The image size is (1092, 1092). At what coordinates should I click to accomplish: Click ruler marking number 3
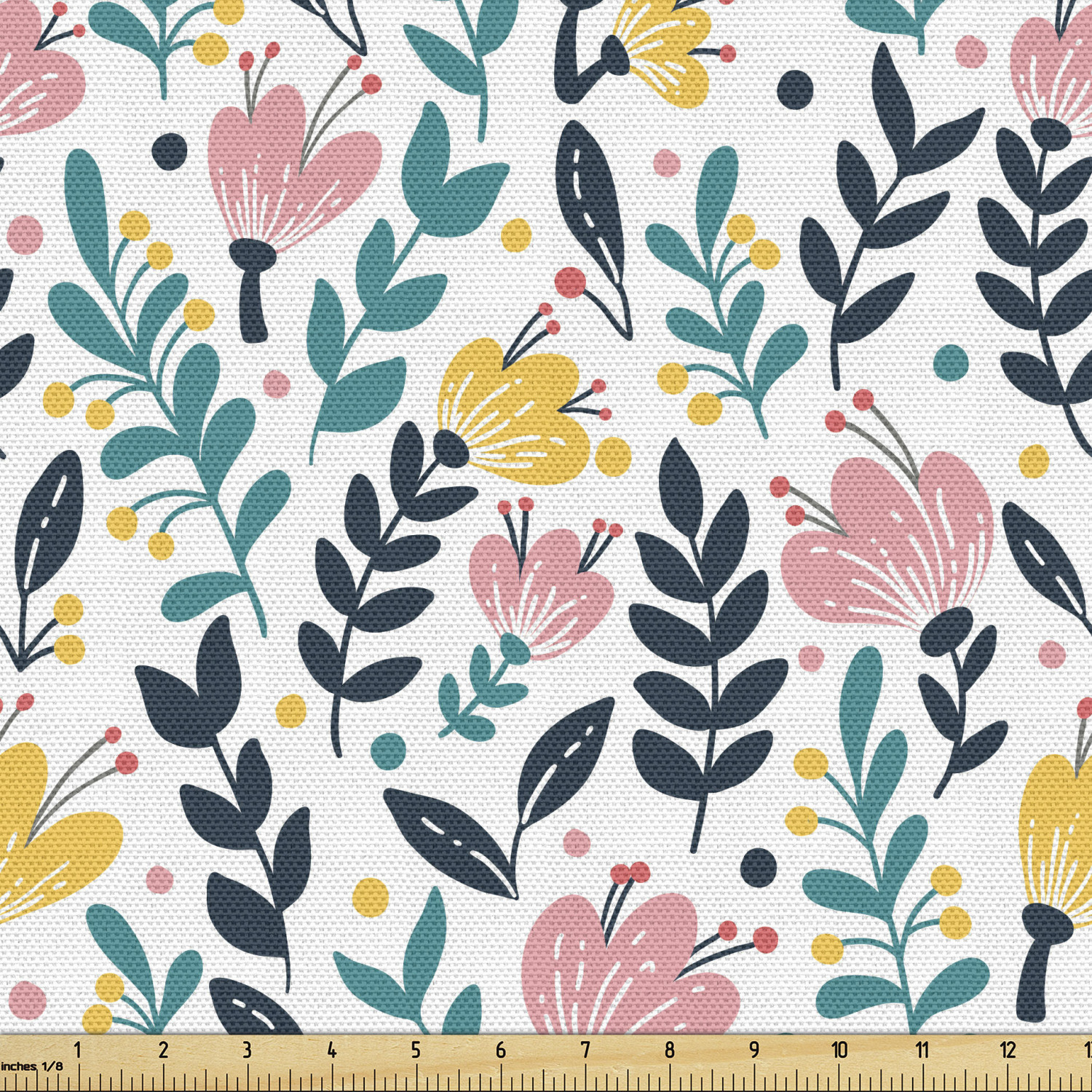click(x=247, y=1050)
